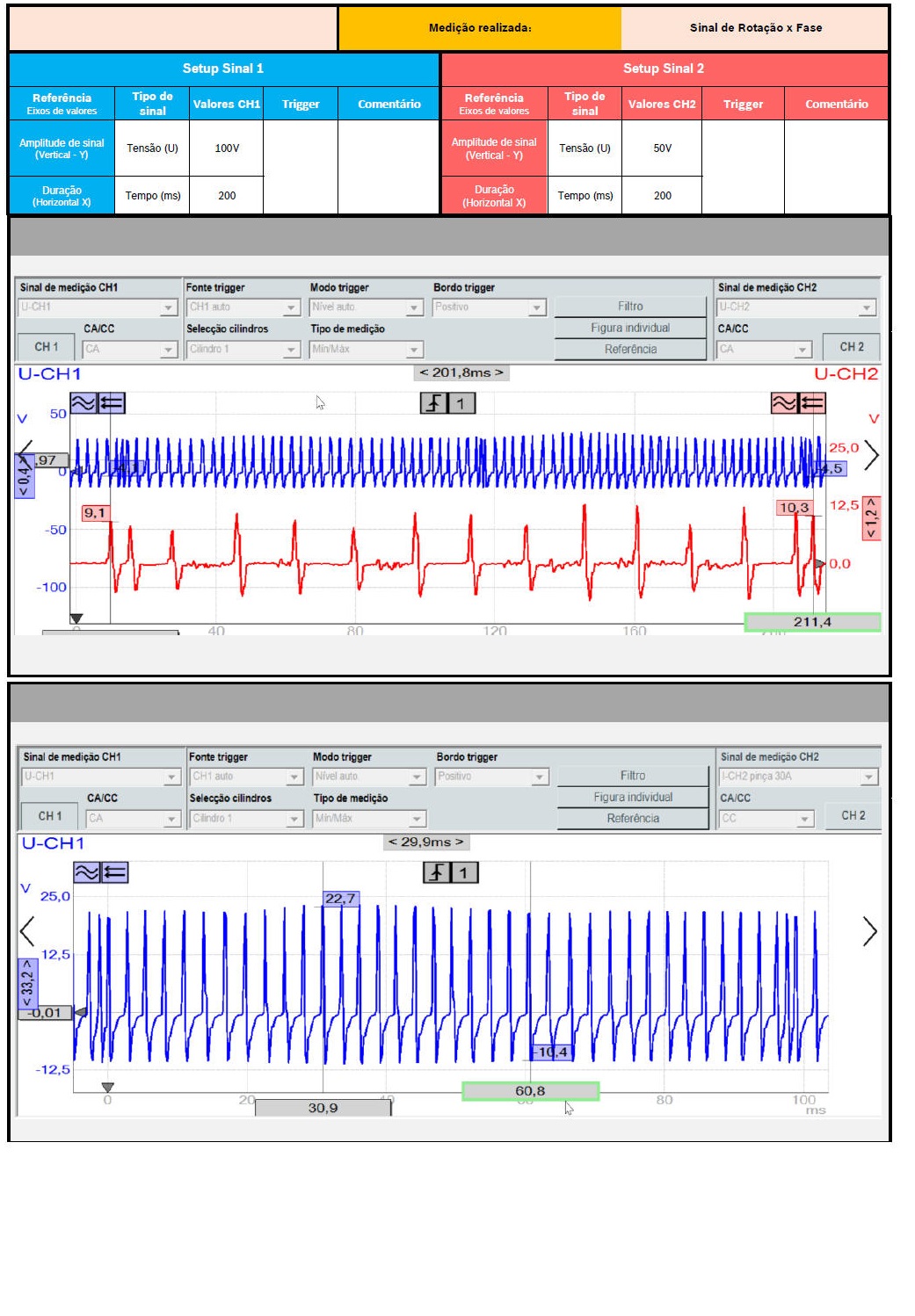Click the red CH2 arrow-lines icon
Image resolution: width=915 pixels, height=1316 pixels.
point(811,403)
